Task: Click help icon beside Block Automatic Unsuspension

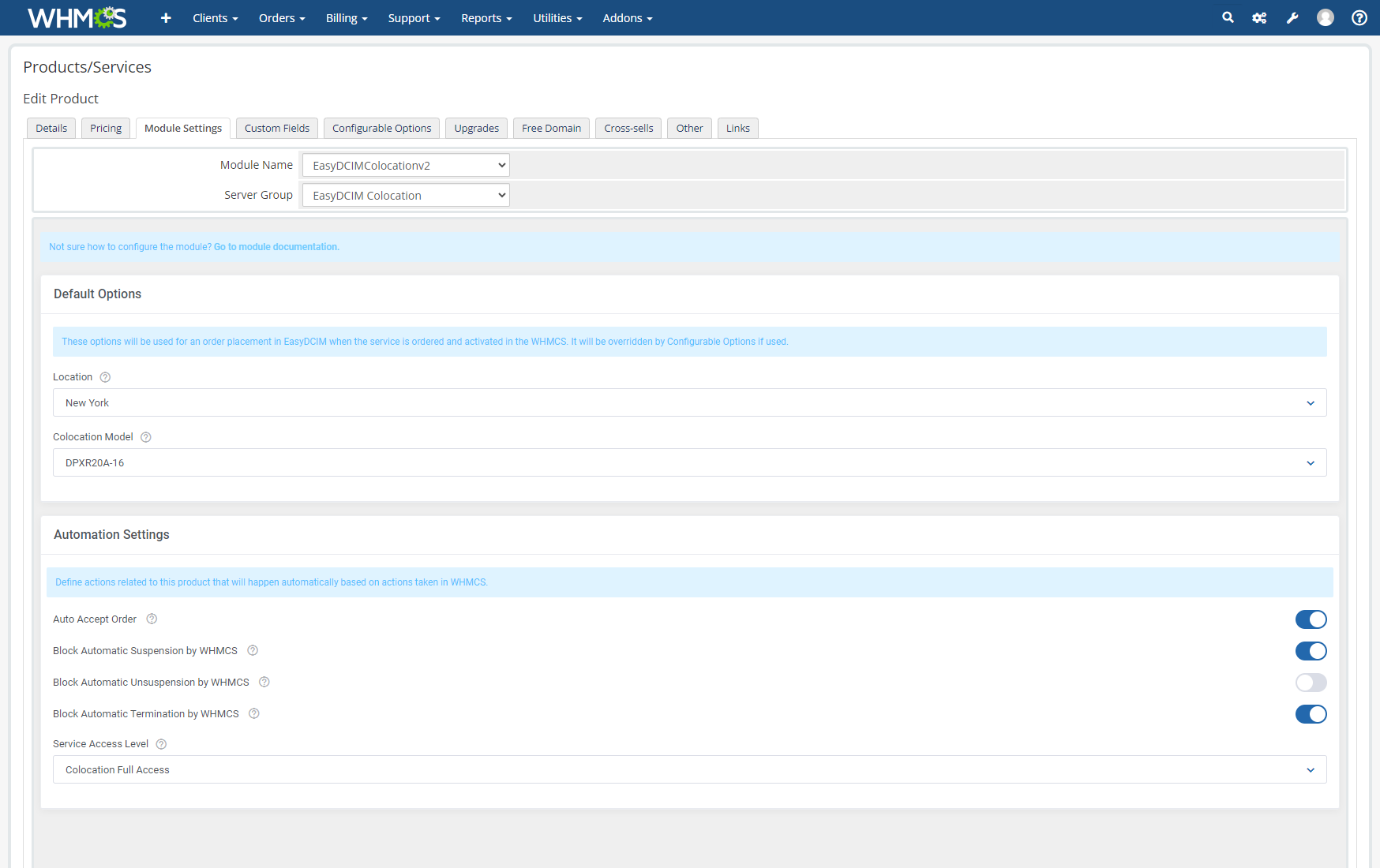Action: tap(264, 683)
